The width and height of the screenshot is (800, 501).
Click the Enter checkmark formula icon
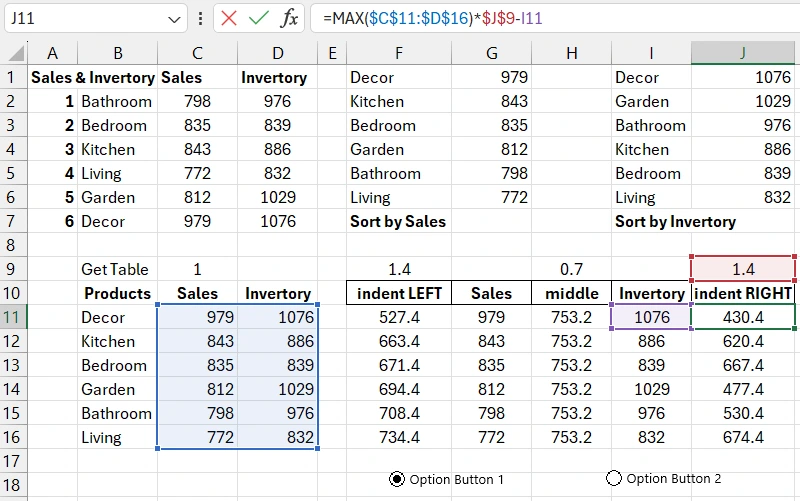coord(259,18)
